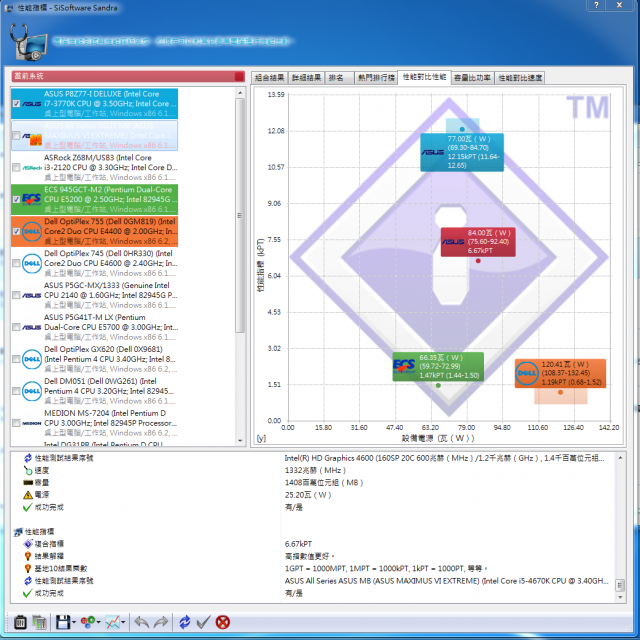This screenshot has width=640, height=640.
Task: Click the blue 77.00W ASUS chart label
Action: [462, 152]
